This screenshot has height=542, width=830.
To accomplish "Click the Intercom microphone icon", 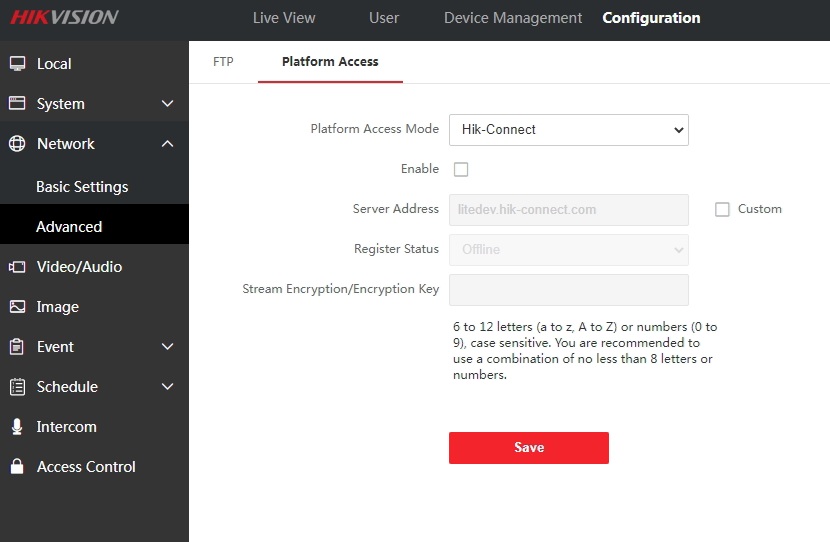I will 17,427.
